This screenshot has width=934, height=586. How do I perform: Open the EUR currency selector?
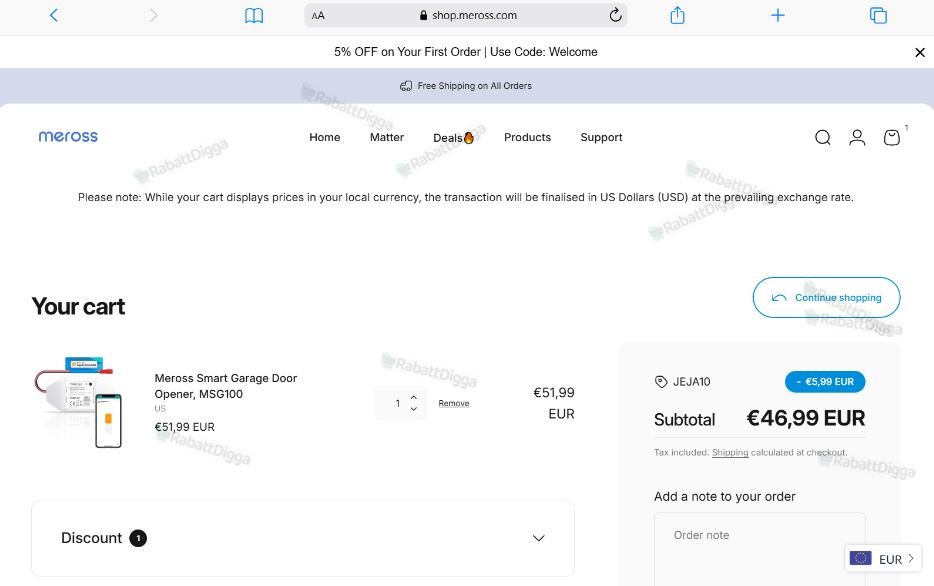(883, 559)
